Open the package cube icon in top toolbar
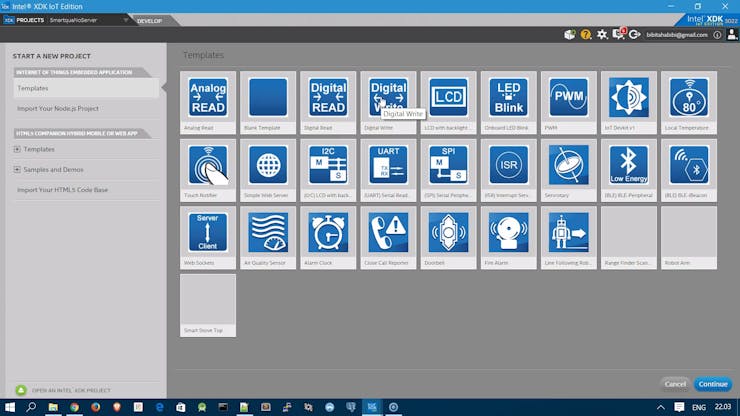Image resolution: width=740 pixels, height=416 pixels. (x=570, y=34)
